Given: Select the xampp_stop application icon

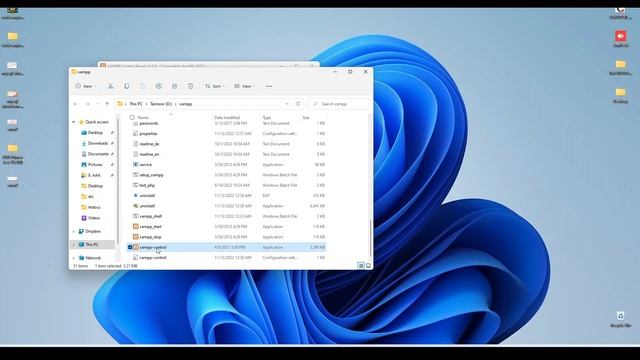Looking at the screenshot, I should 136,237.
